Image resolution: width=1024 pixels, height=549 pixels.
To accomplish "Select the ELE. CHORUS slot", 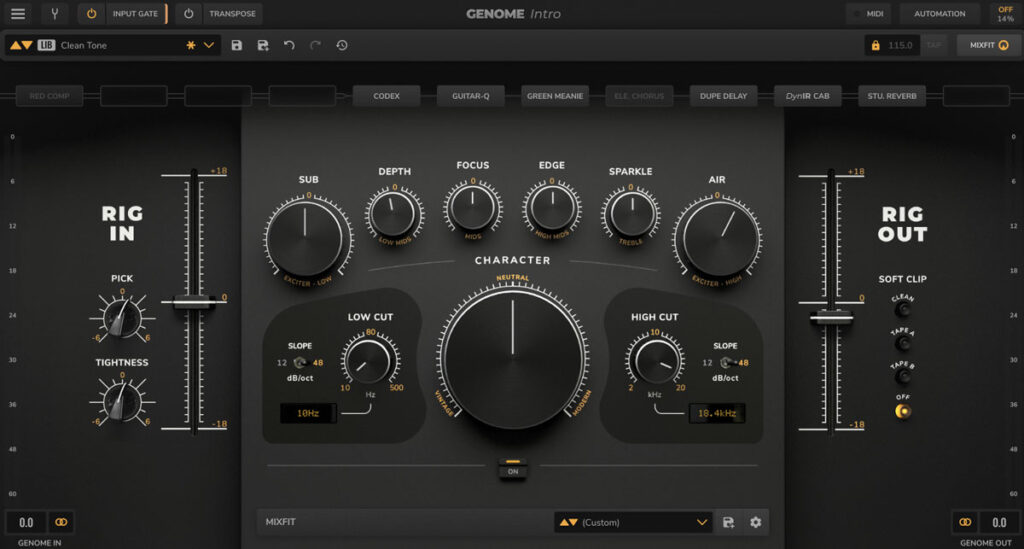I will pyautogui.click(x=639, y=96).
